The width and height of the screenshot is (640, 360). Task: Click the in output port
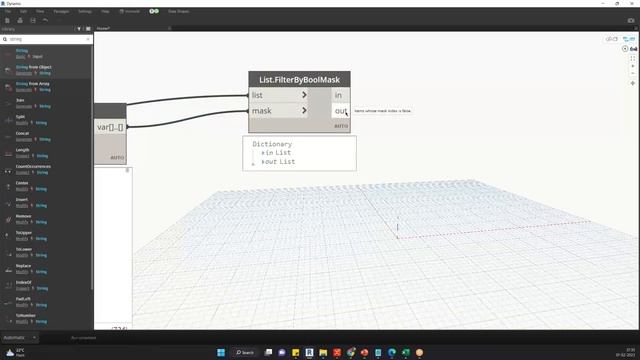340,95
